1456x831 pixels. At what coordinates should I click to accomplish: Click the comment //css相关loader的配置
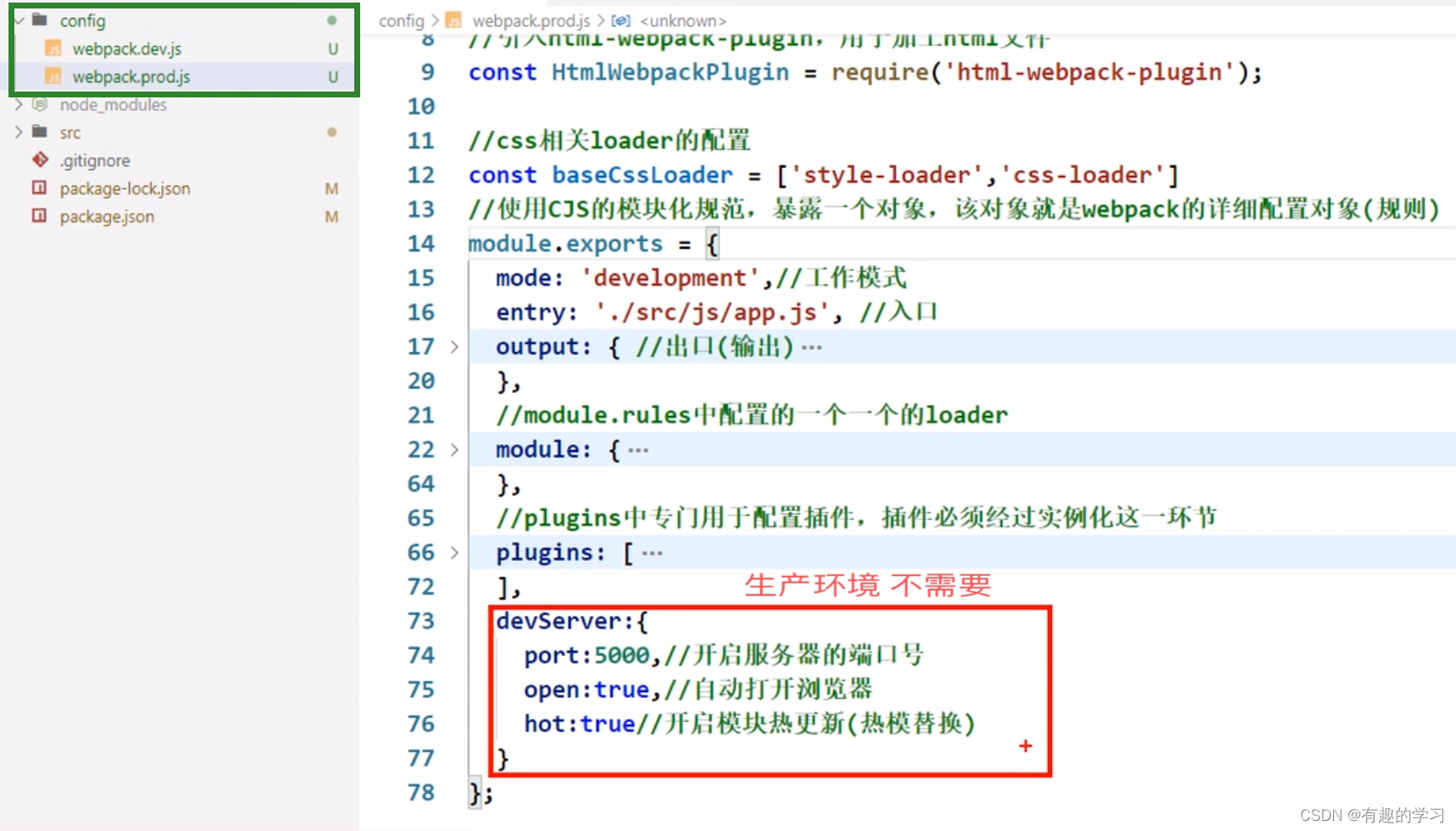[609, 141]
